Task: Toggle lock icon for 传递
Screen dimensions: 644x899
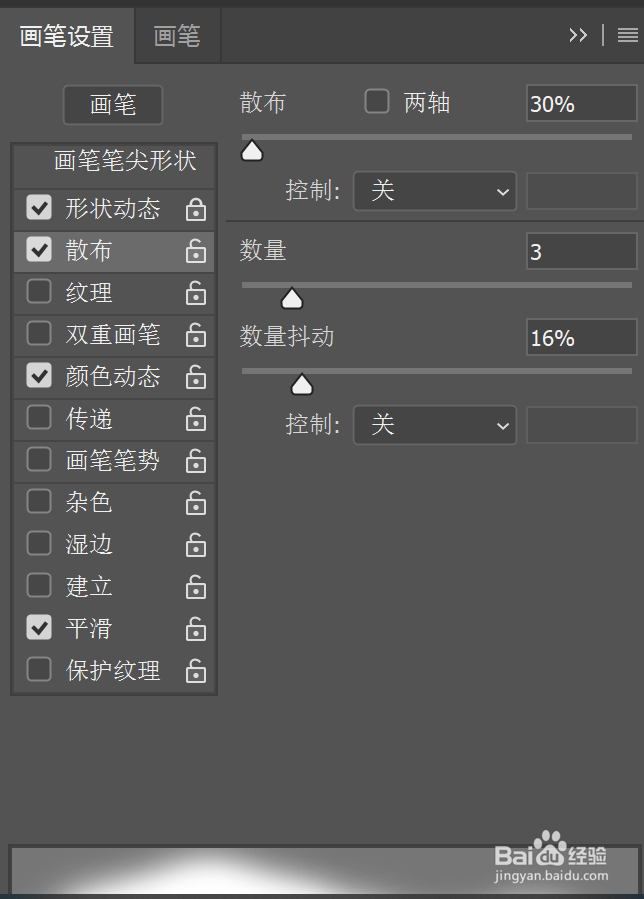Action: pyautogui.click(x=196, y=419)
